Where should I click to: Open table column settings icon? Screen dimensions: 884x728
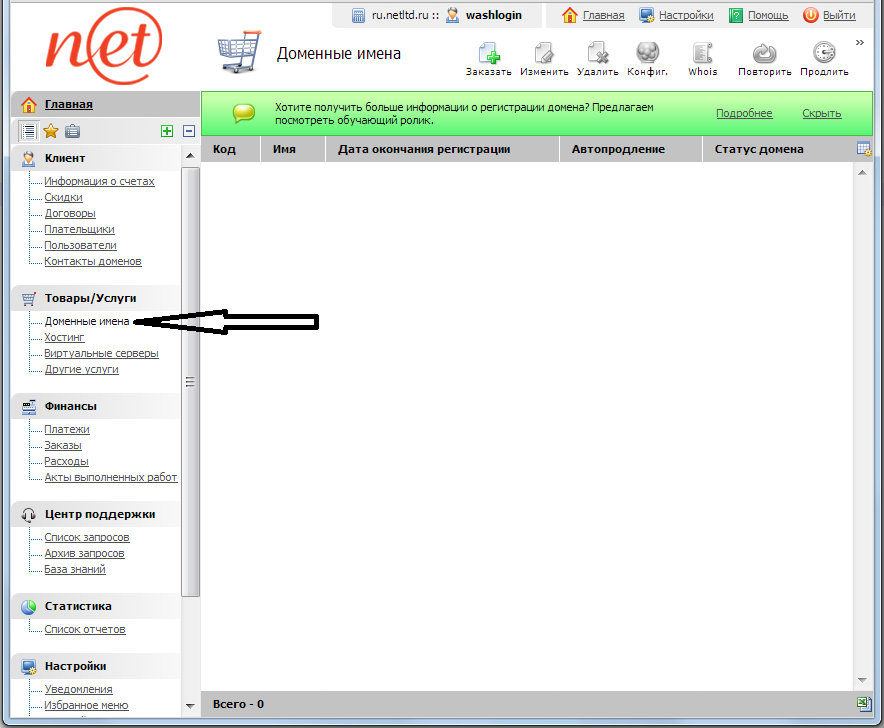[x=864, y=149]
